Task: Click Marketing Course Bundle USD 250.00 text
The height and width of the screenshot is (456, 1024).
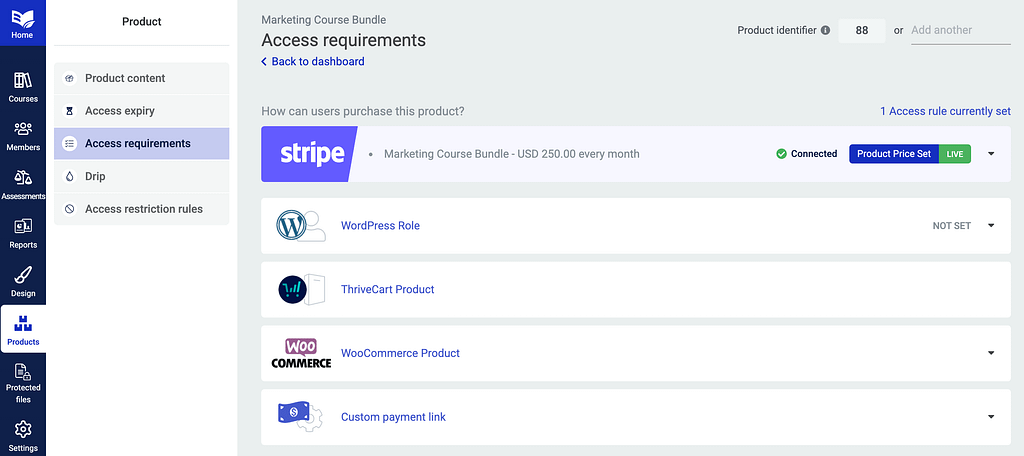Action: [x=511, y=154]
